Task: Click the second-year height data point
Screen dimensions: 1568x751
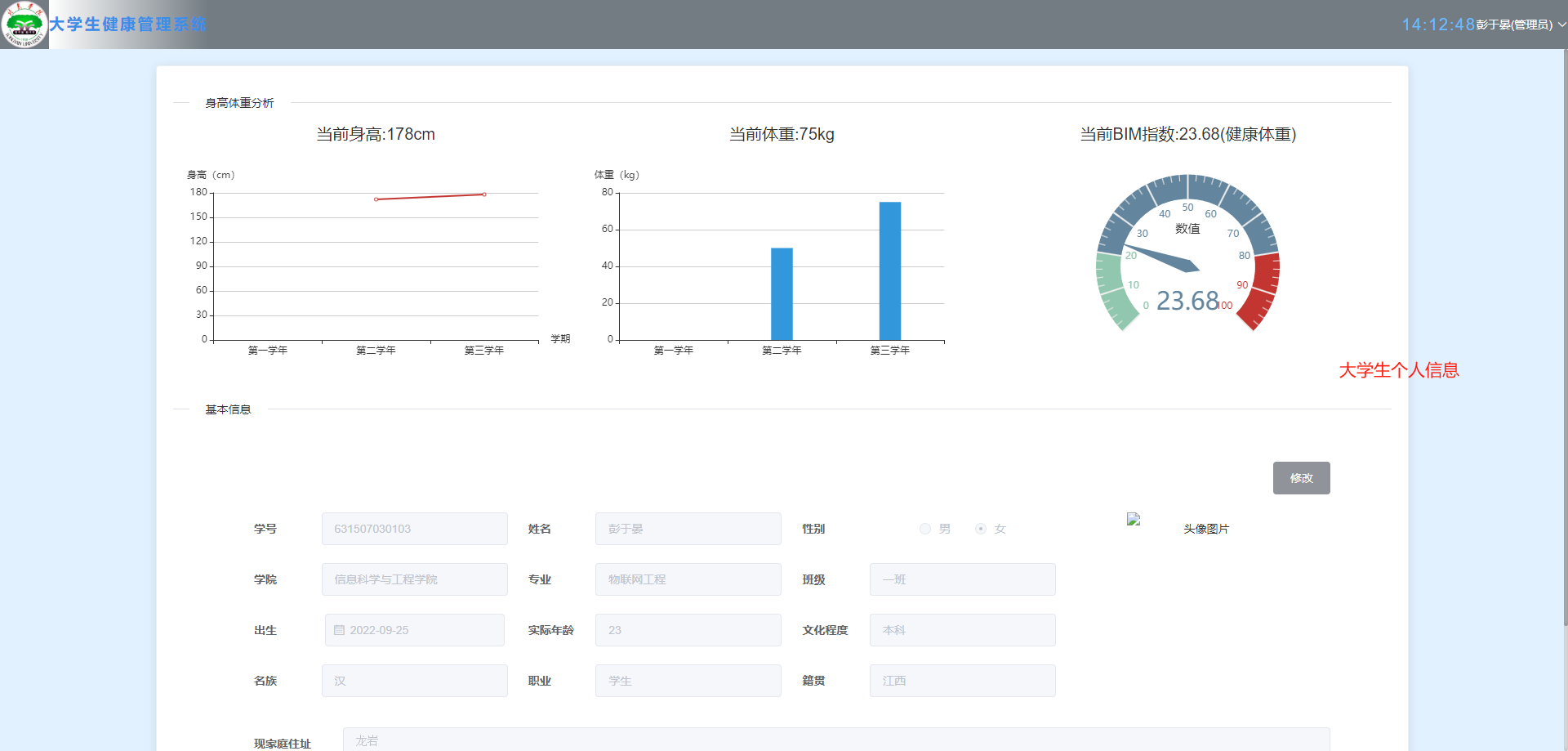Action: coord(376,199)
